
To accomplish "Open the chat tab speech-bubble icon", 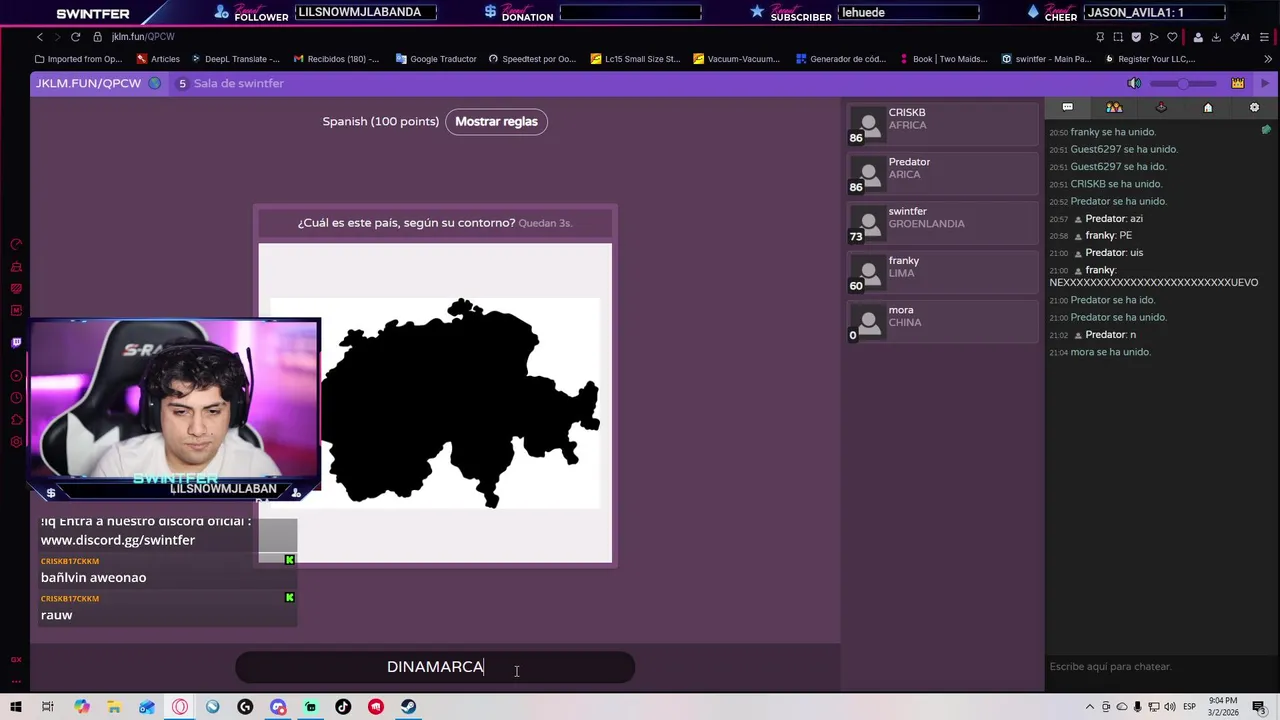I will [x=1067, y=107].
